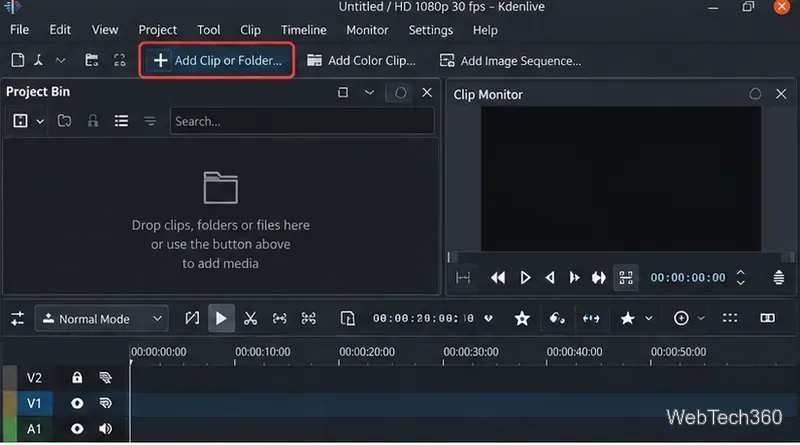The image size is (800, 445).
Task: Open the Timeline menu
Action: [304, 30]
